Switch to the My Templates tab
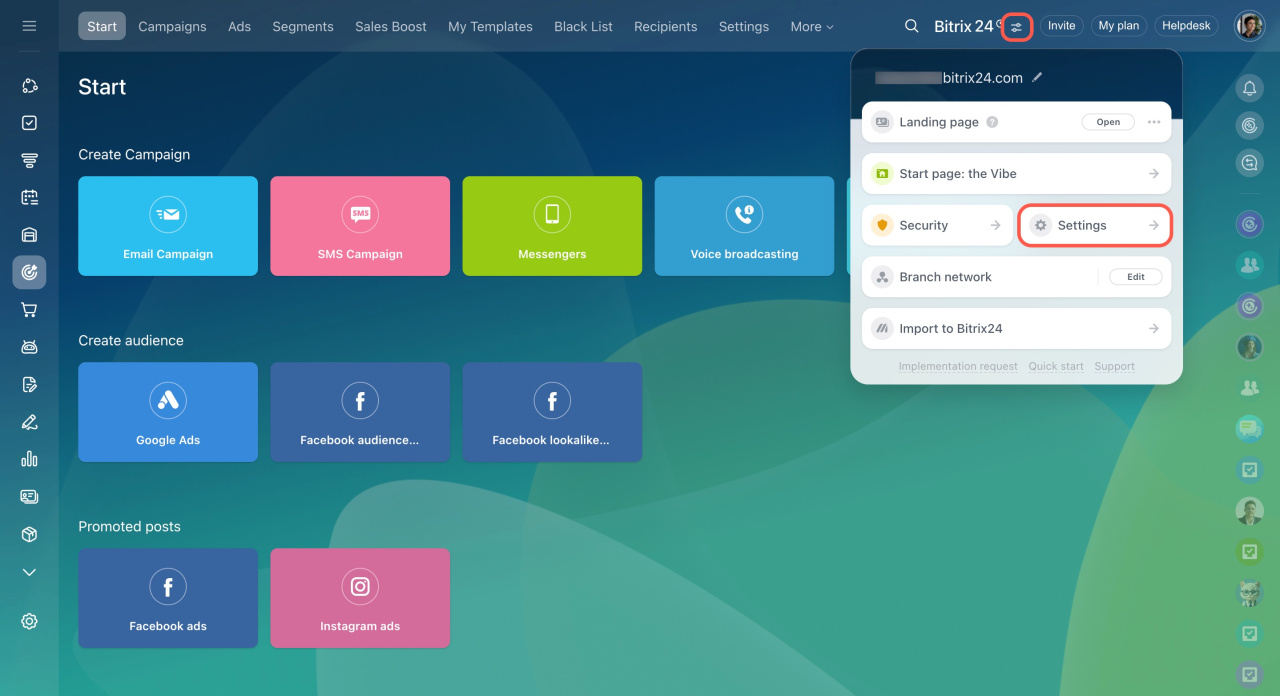The image size is (1280, 696). point(490,27)
